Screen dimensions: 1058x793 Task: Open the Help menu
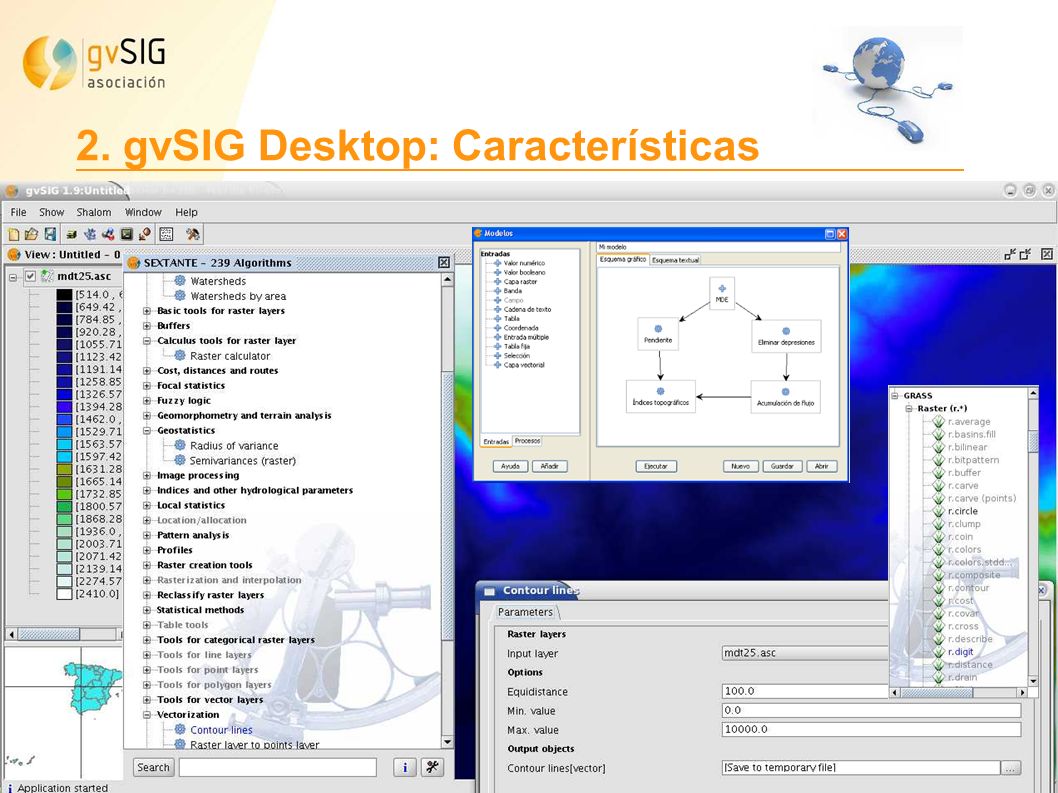coord(186,212)
